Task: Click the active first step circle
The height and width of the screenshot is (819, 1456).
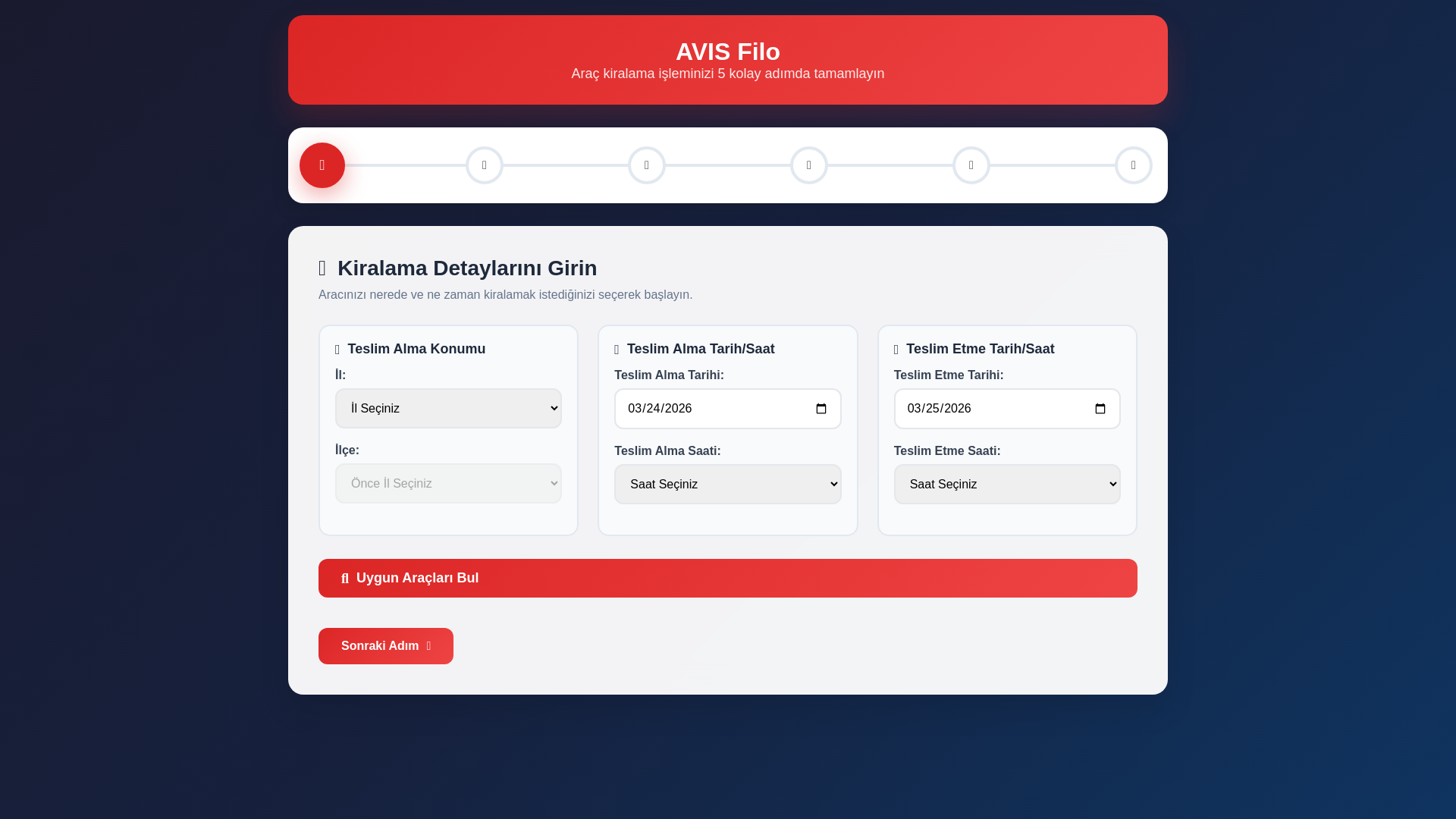Action: (322, 165)
